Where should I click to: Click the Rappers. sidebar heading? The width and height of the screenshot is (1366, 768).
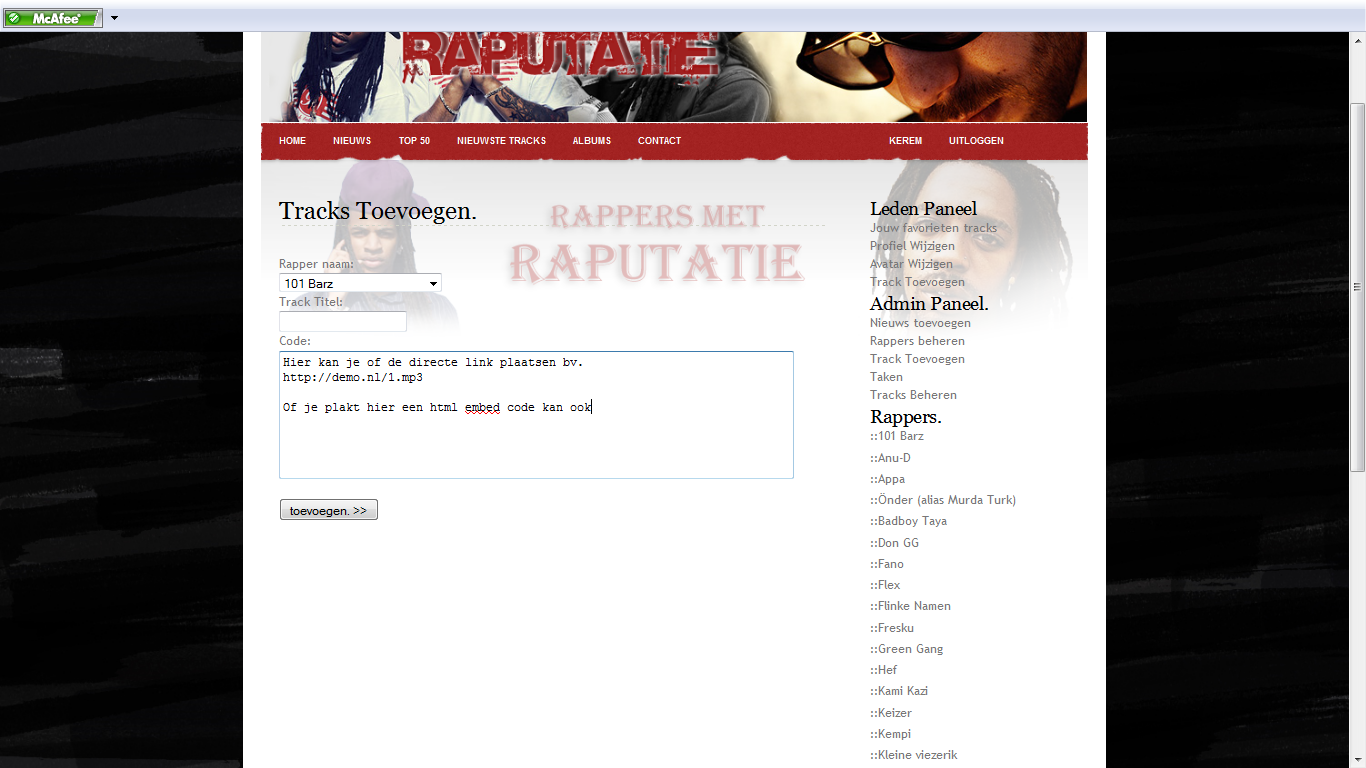(906, 416)
